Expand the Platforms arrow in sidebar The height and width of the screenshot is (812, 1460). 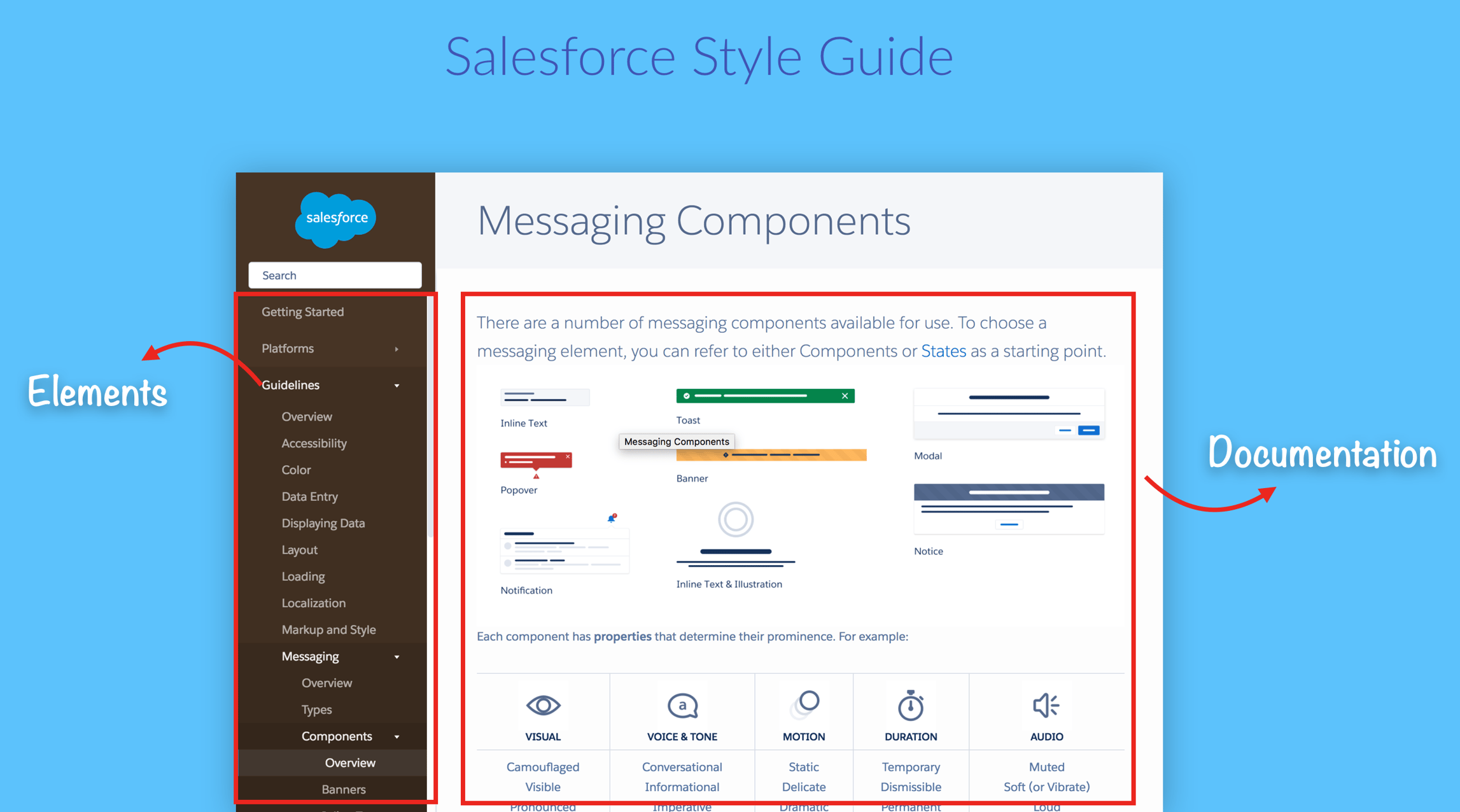(397, 349)
